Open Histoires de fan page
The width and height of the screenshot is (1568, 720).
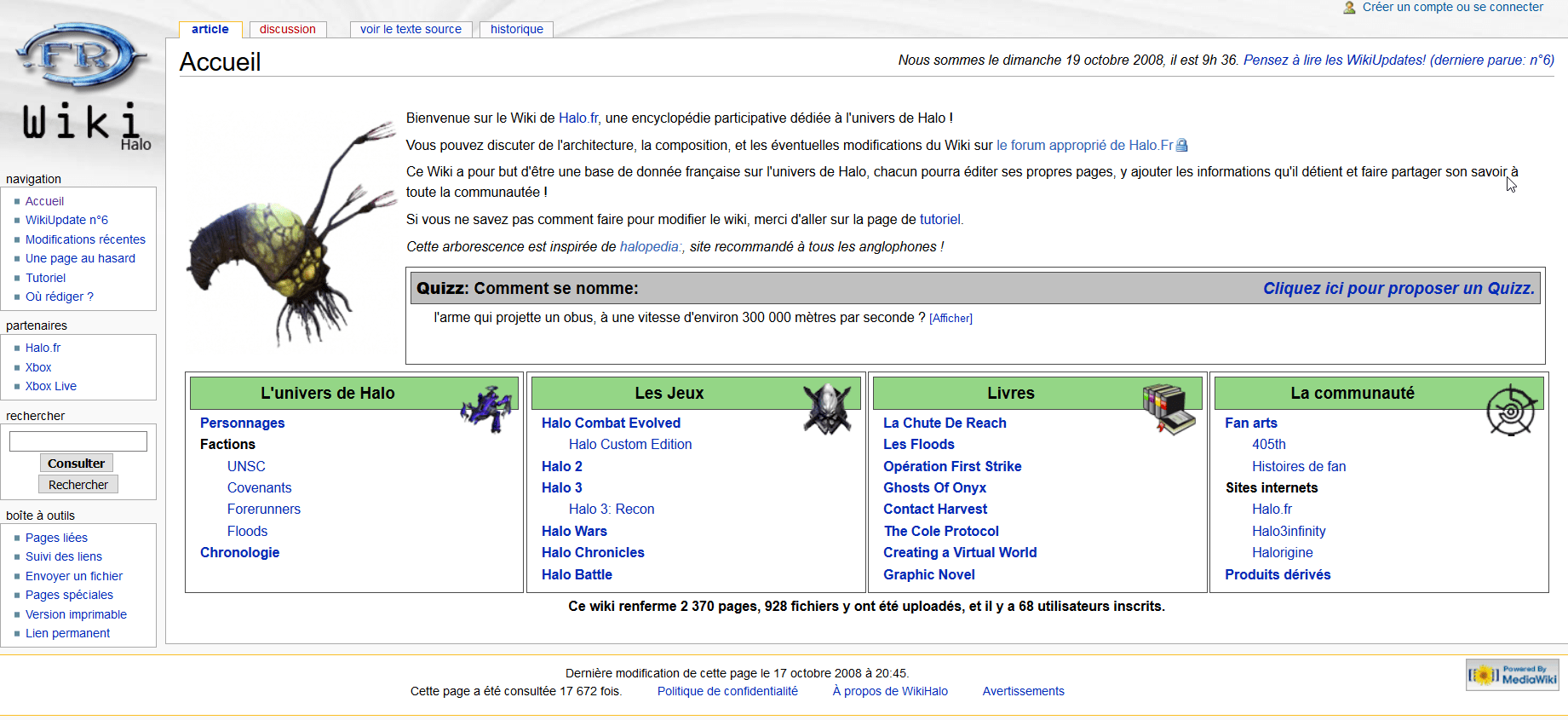click(x=1299, y=467)
